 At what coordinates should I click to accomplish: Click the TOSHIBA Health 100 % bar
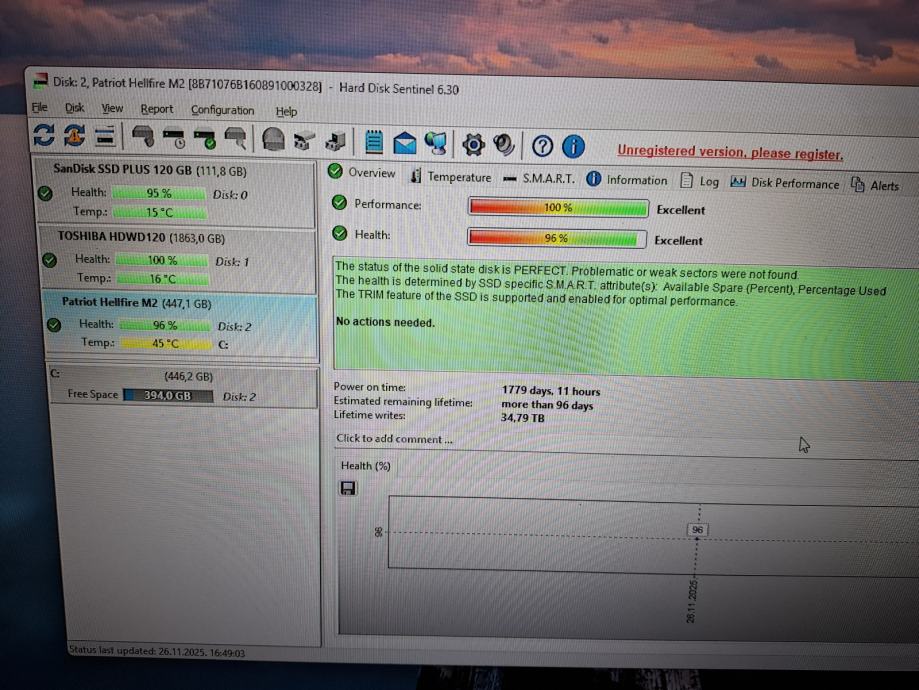tap(162, 260)
